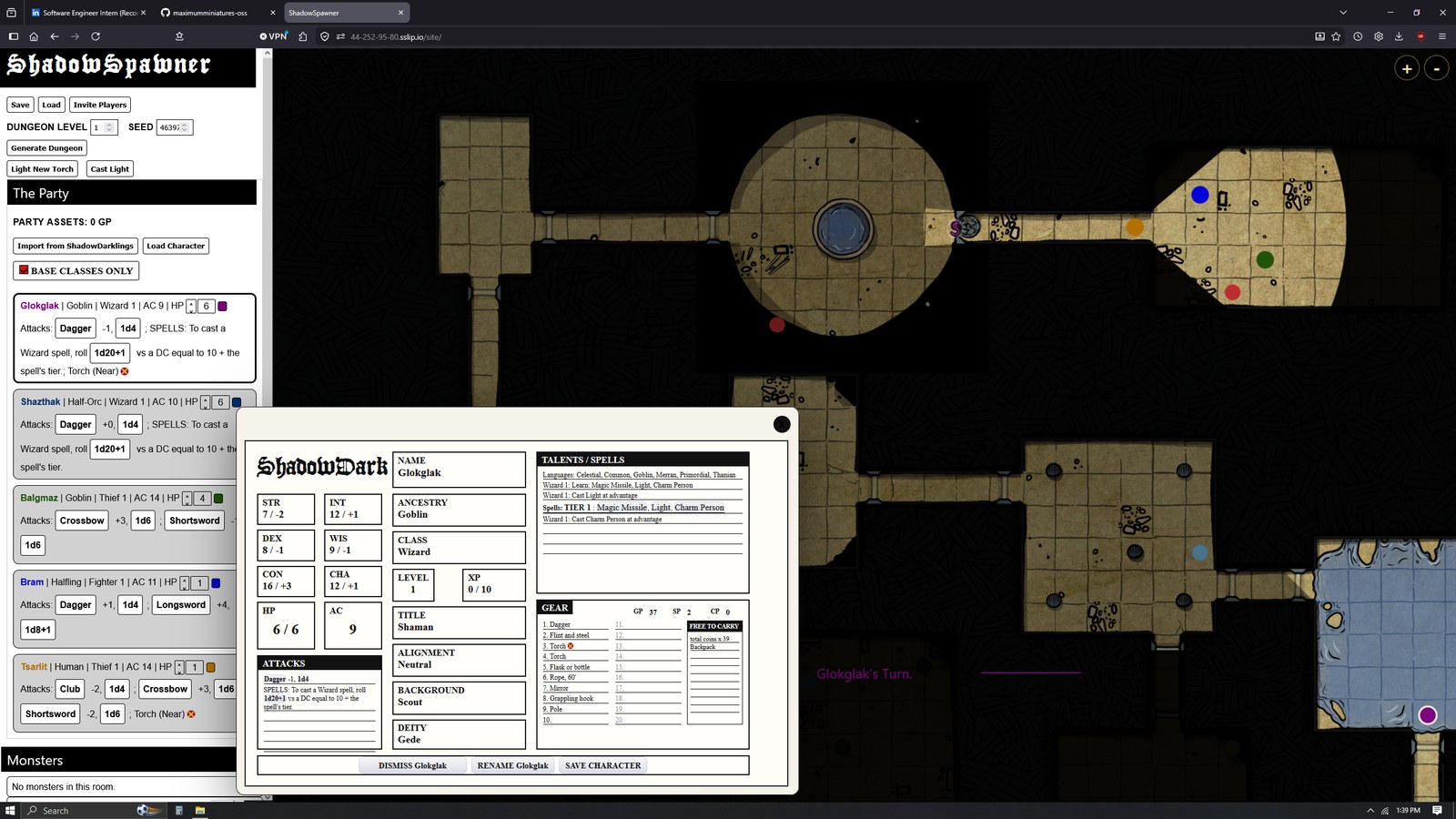Click DISMISS Glokglak
The width and height of the screenshot is (1456, 819).
pos(412,765)
